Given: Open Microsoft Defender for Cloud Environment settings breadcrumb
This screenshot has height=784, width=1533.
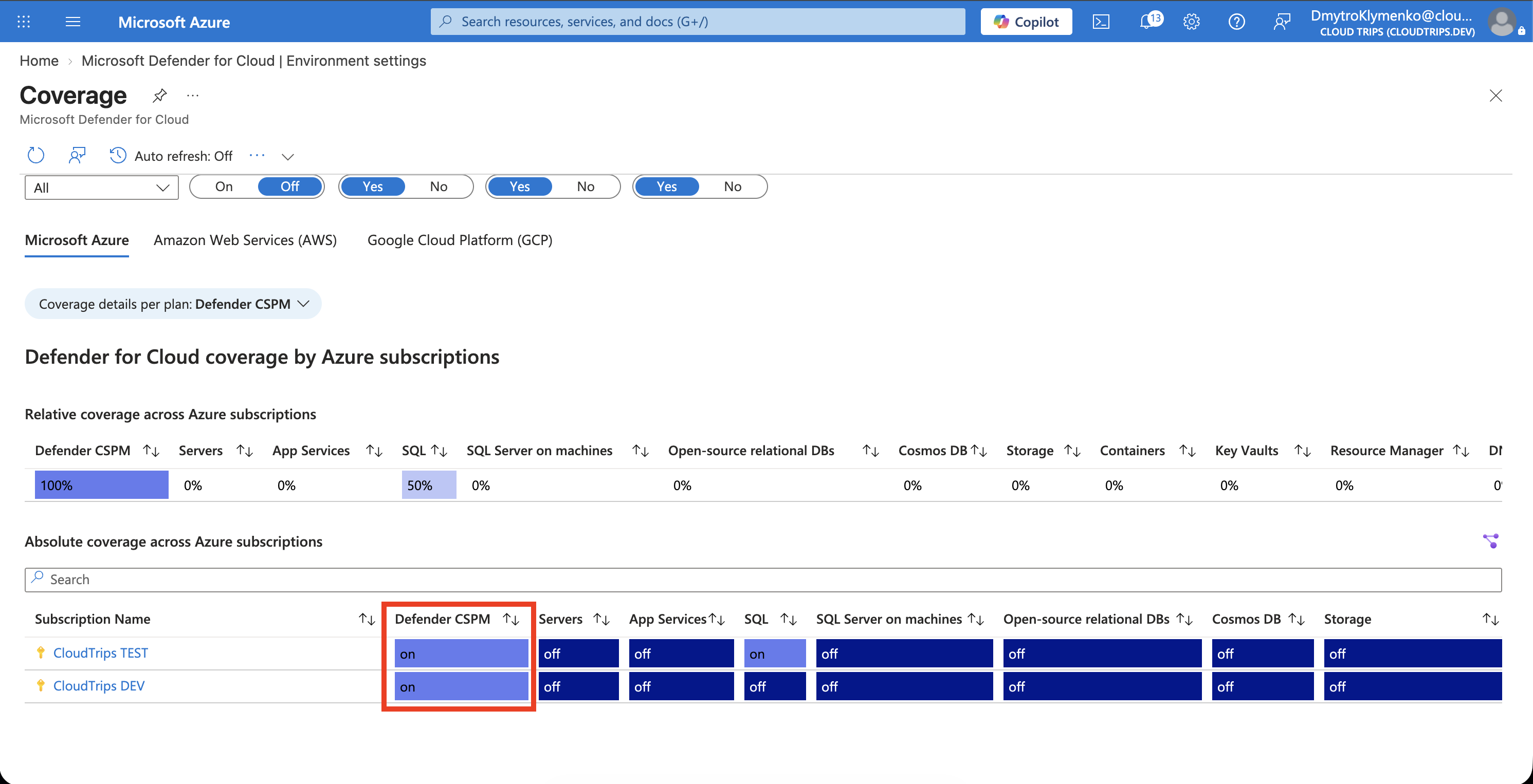Looking at the screenshot, I should pyautogui.click(x=253, y=61).
